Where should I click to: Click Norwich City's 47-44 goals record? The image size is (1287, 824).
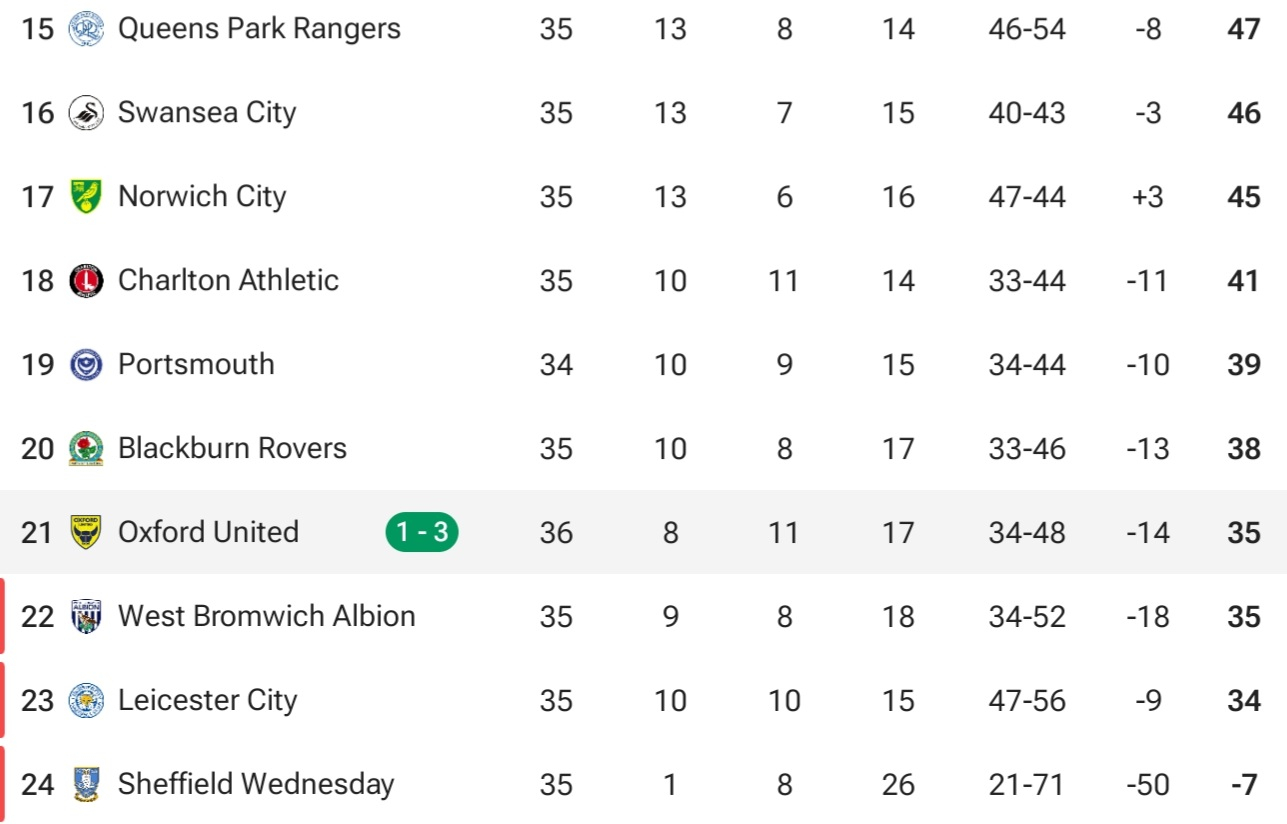coord(1027,196)
